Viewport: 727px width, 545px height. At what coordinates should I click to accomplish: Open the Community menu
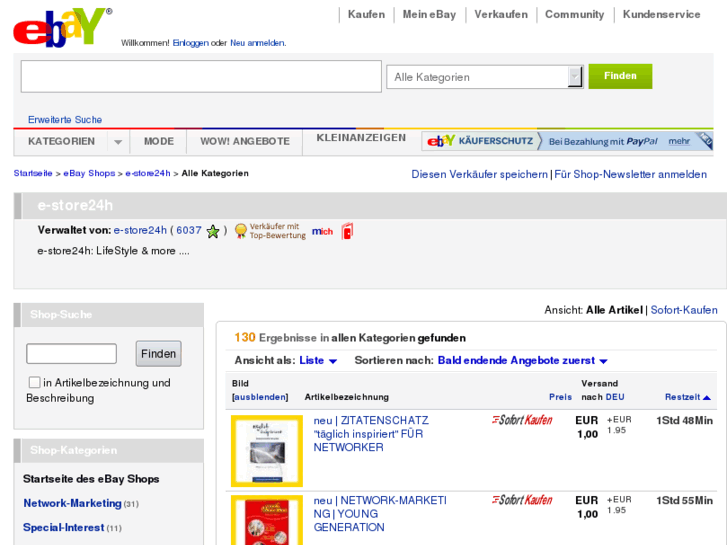pyautogui.click(x=574, y=14)
